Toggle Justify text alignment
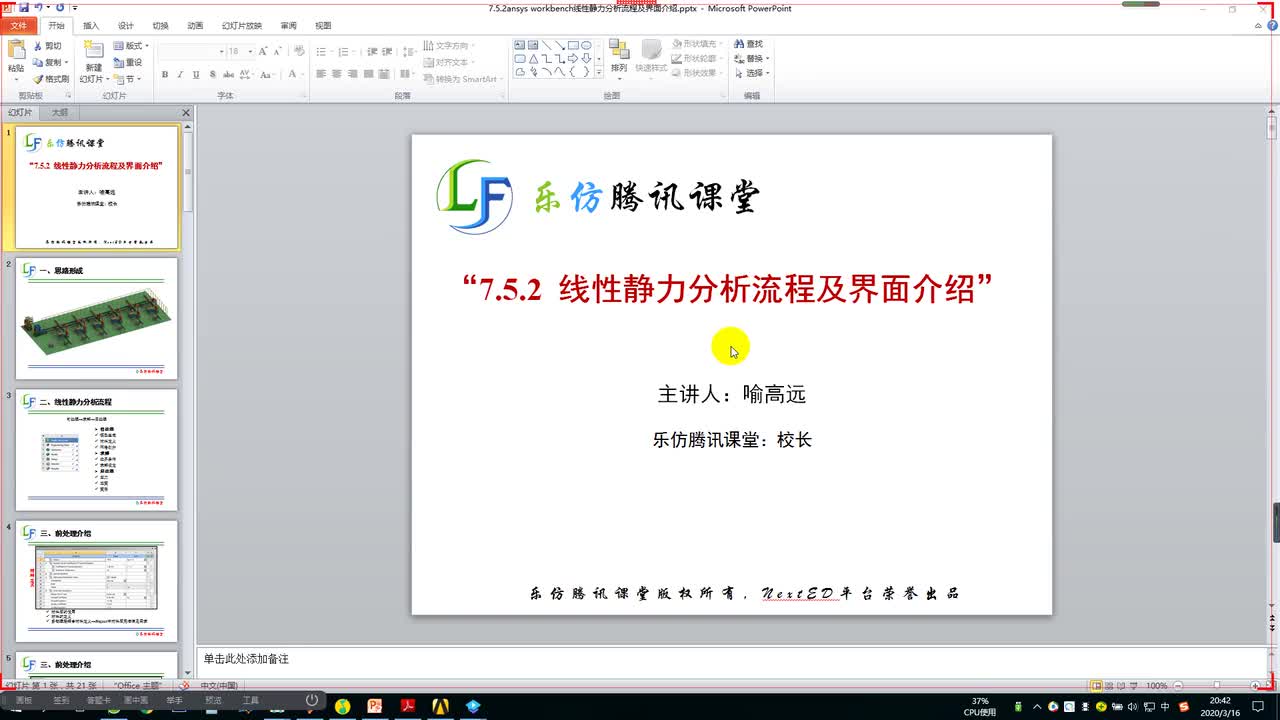Image resolution: width=1280 pixels, height=720 pixels. point(368,74)
